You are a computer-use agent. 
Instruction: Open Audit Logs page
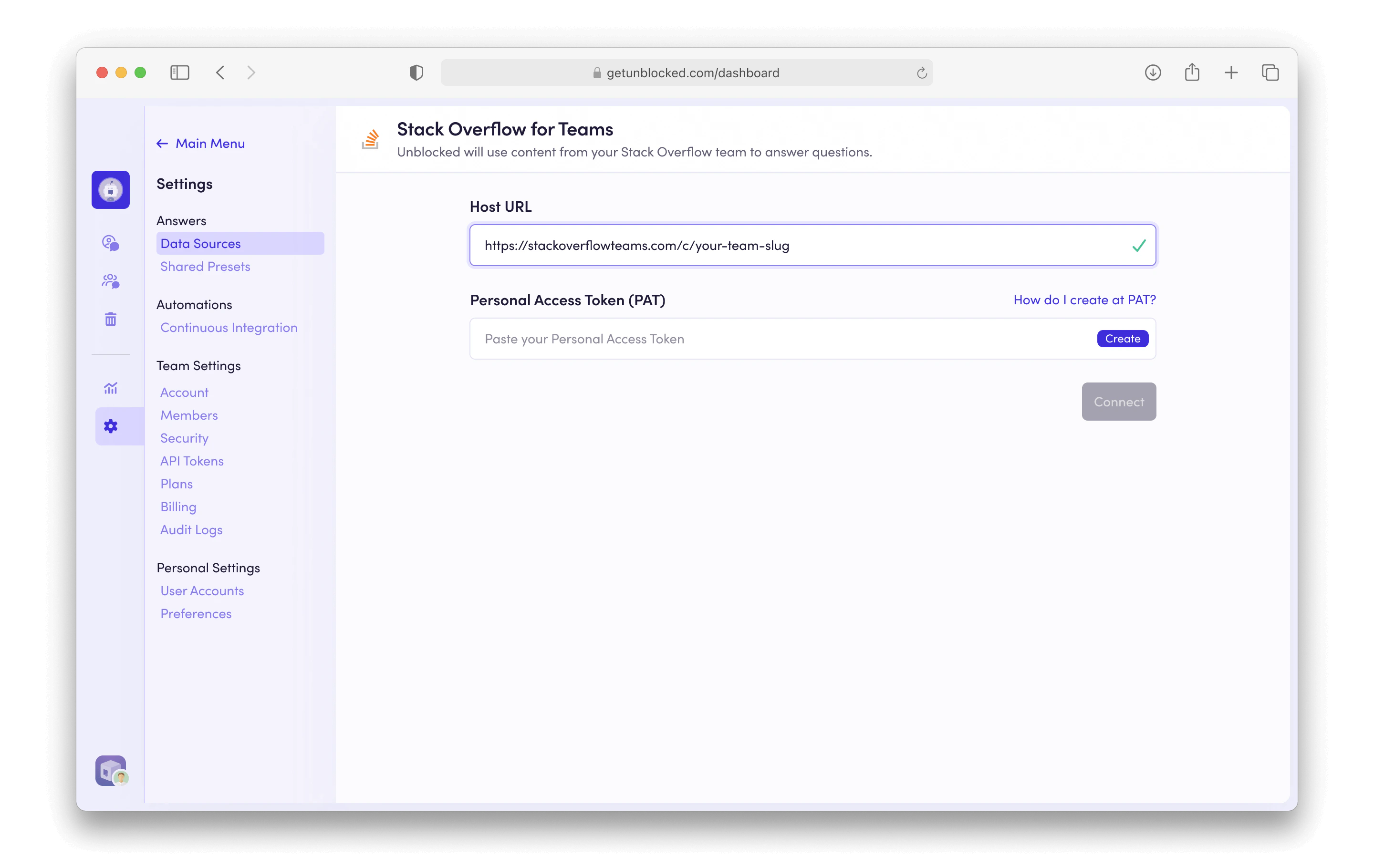click(191, 530)
